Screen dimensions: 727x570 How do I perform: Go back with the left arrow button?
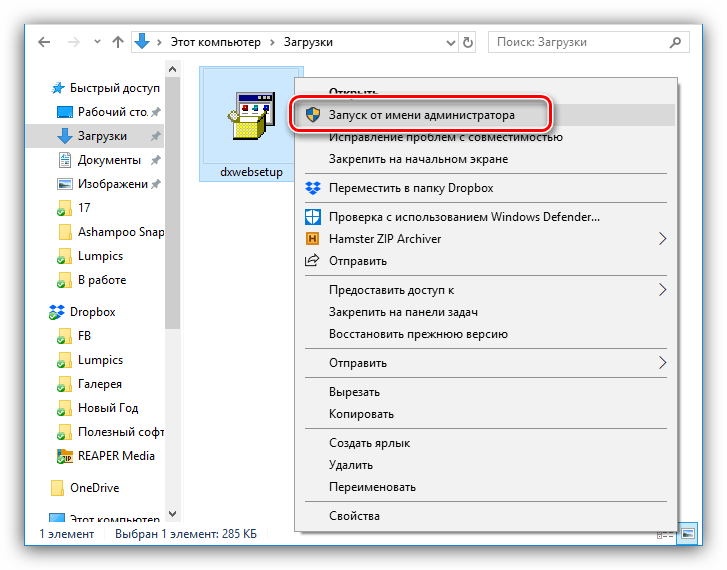coord(44,42)
